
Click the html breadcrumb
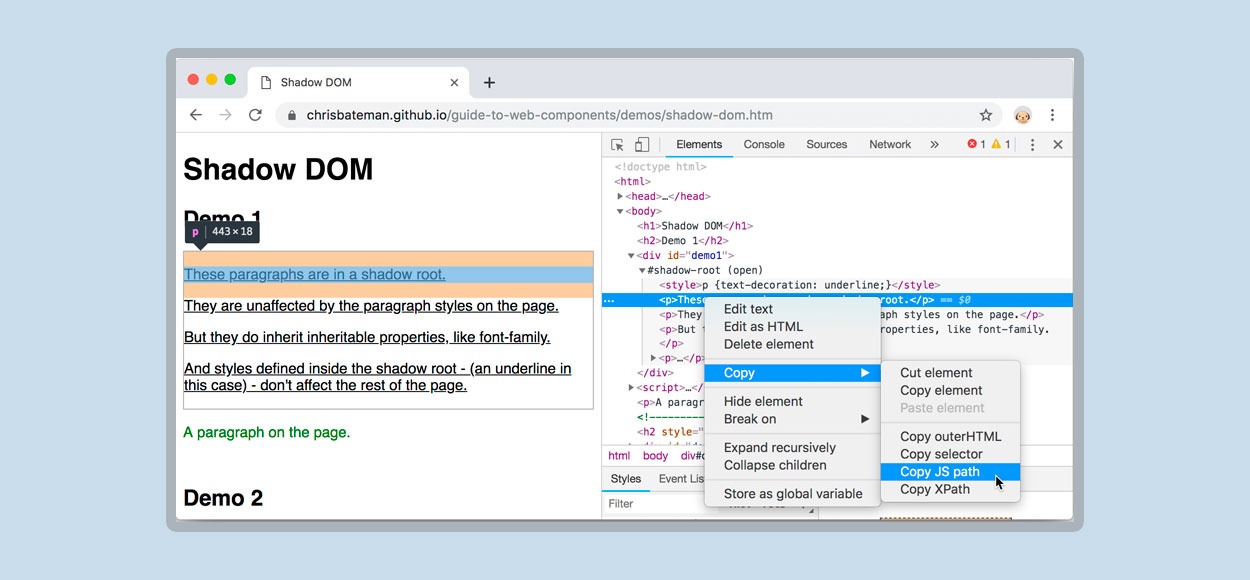pos(619,456)
